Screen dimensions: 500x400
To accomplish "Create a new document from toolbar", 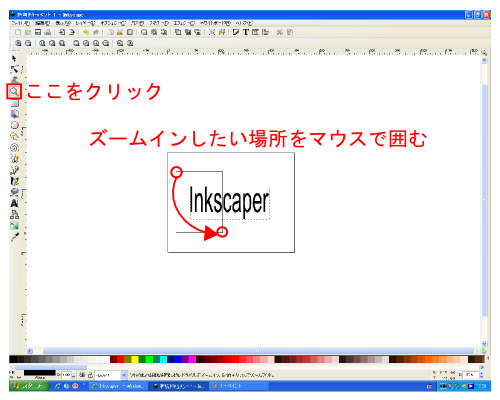I will [x=18, y=32].
